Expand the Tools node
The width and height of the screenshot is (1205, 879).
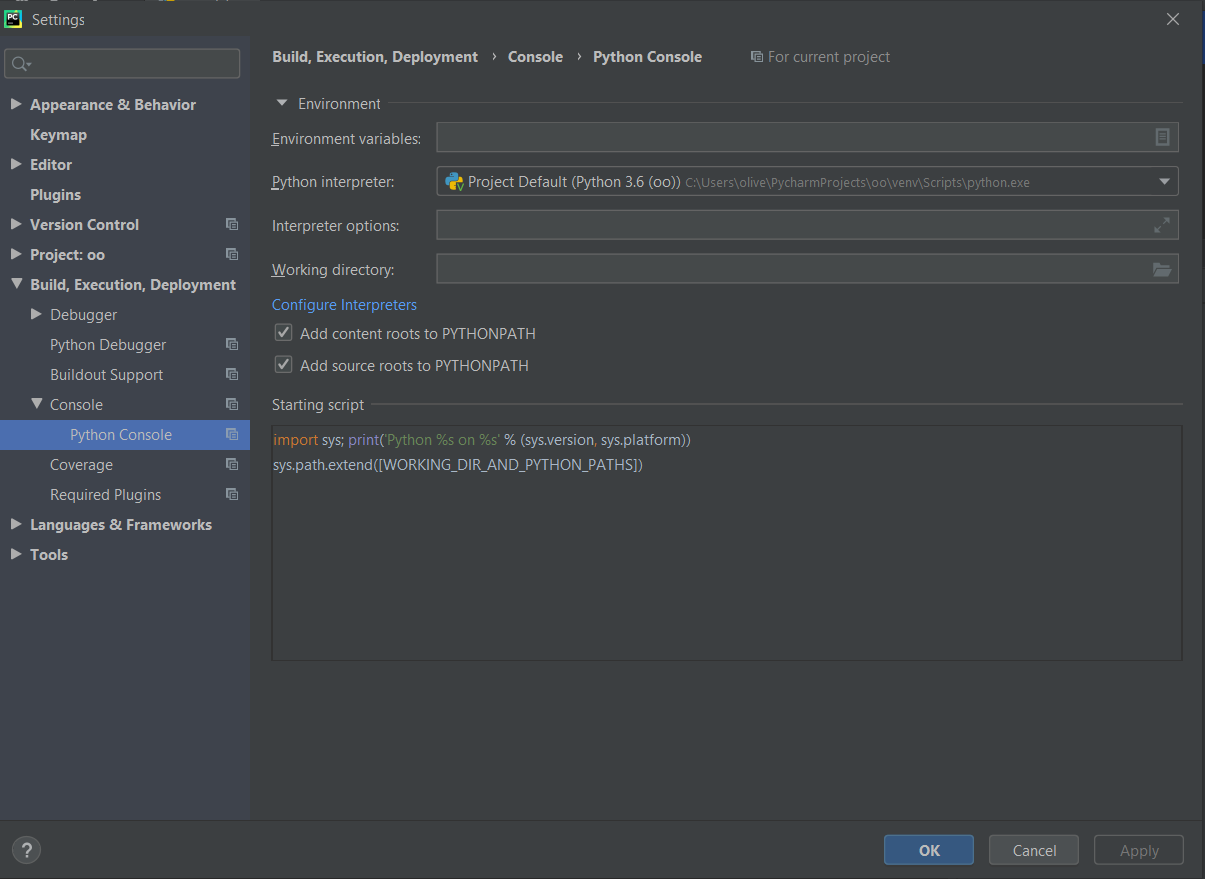(16, 554)
